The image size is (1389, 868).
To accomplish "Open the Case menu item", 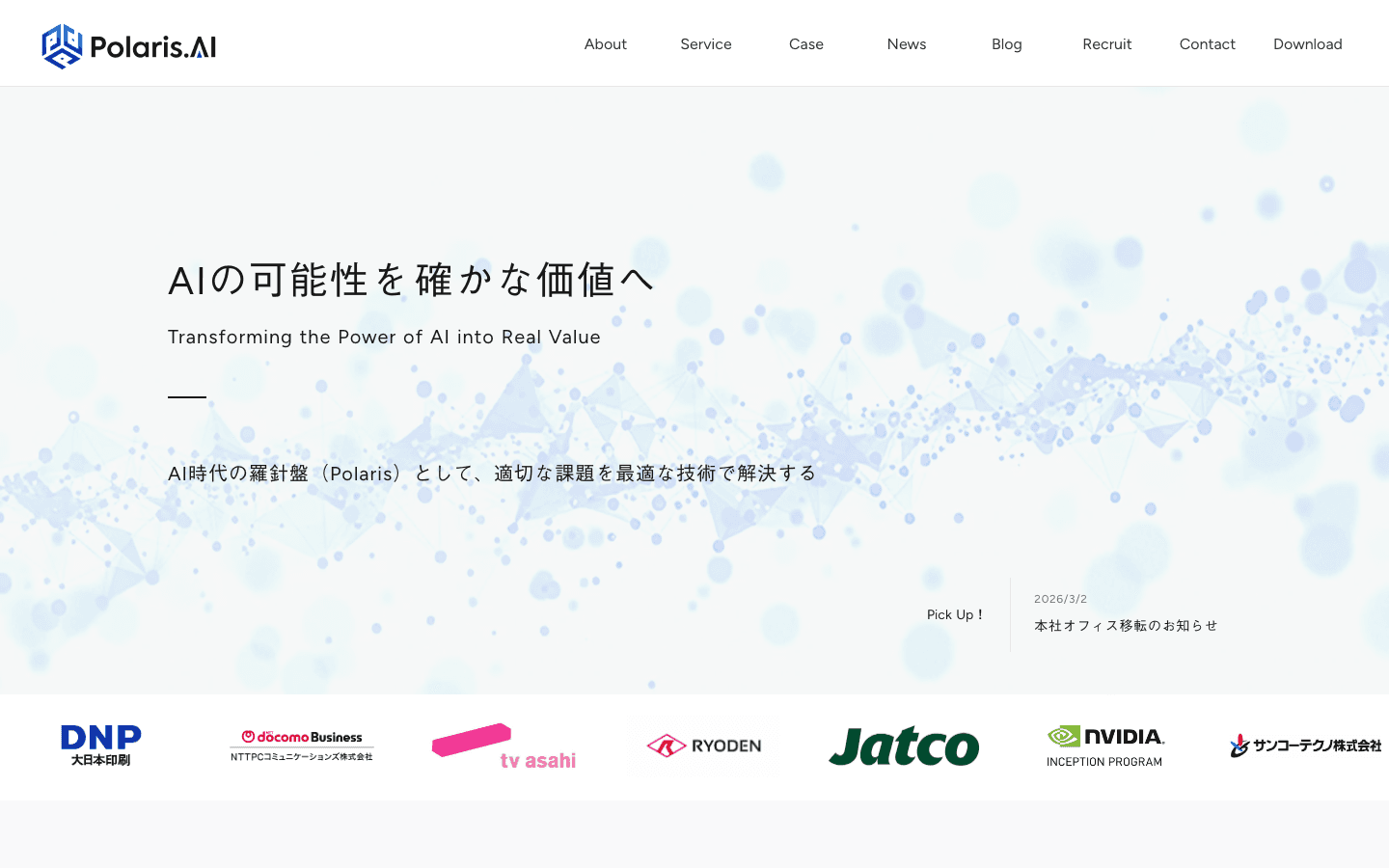I will click(806, 44).
